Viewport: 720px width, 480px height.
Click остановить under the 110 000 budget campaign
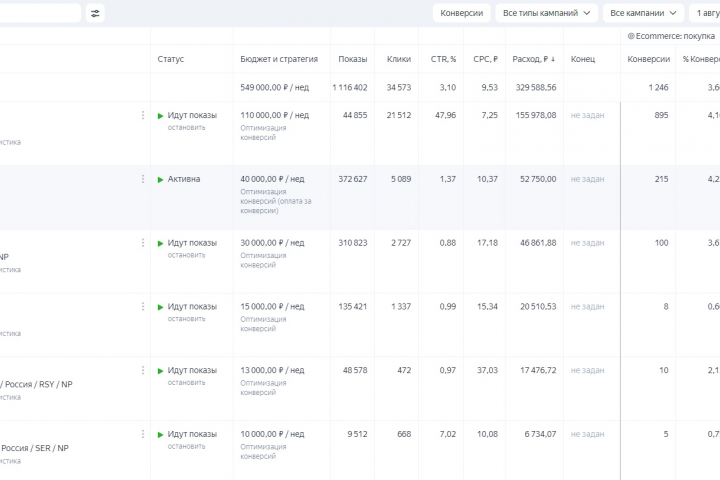click(x=186, y=127)
